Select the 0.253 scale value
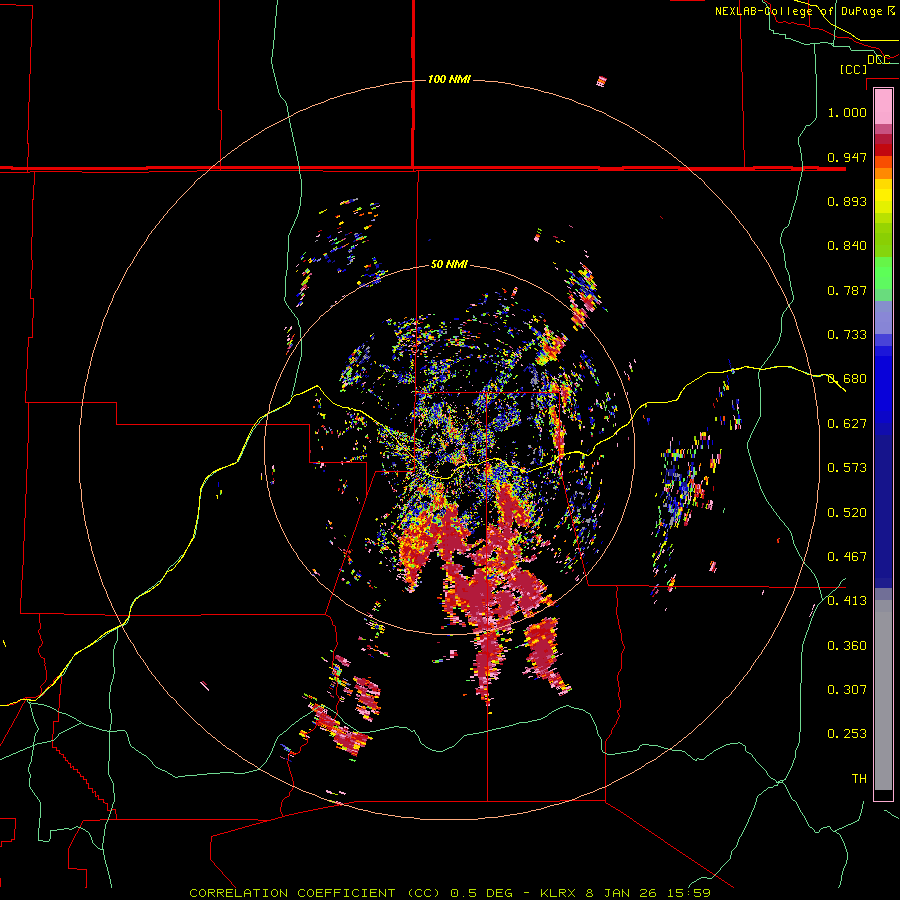900x900 pixels. pos(847,734)
